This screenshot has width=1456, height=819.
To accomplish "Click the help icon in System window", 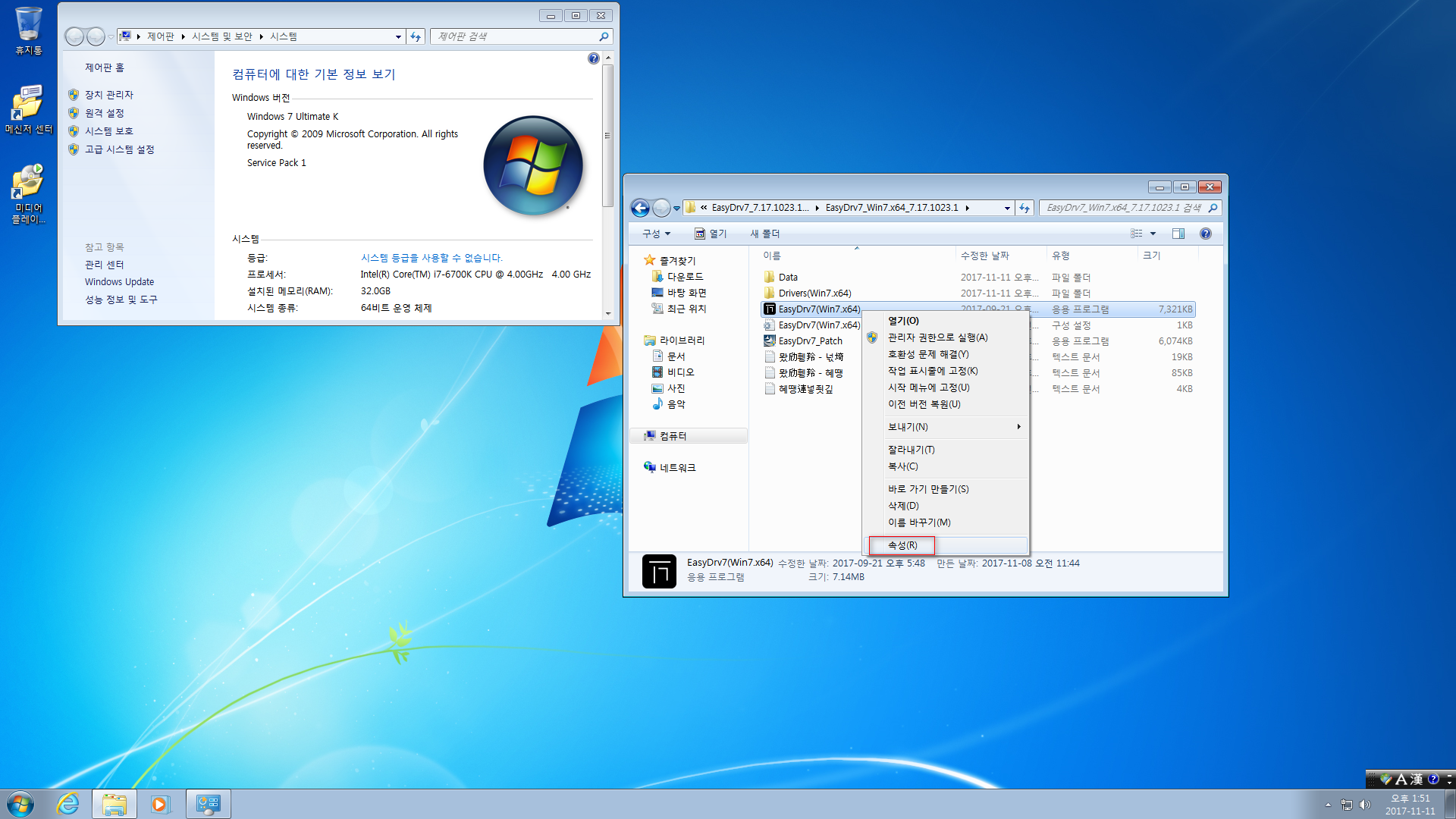I will point(593,58).
